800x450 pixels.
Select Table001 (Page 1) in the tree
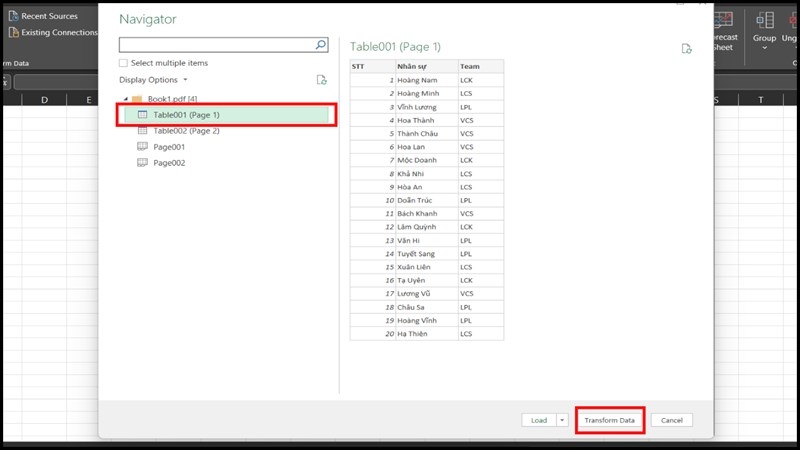click(186, 115)
